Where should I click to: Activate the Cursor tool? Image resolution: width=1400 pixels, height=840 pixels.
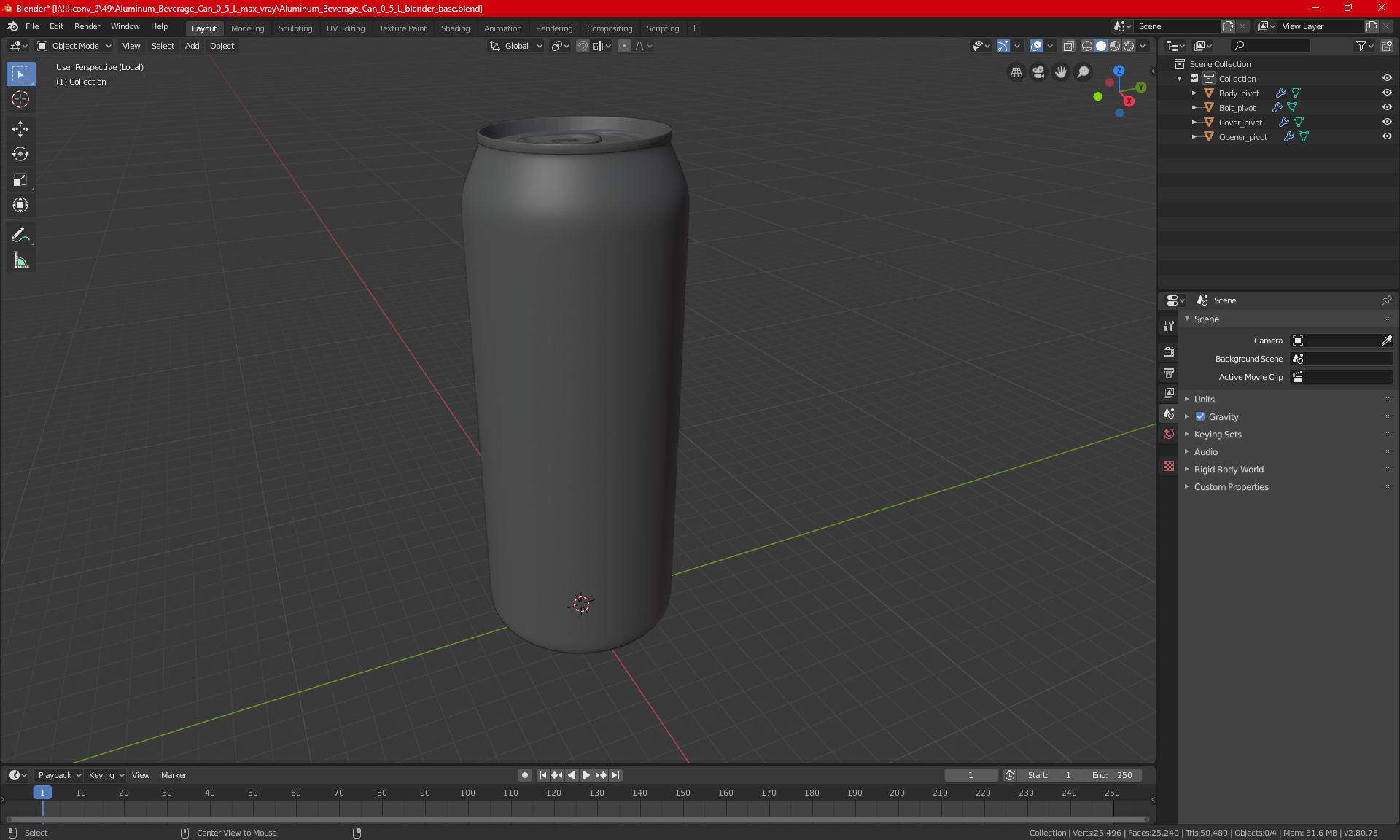[x=20, y=99]
